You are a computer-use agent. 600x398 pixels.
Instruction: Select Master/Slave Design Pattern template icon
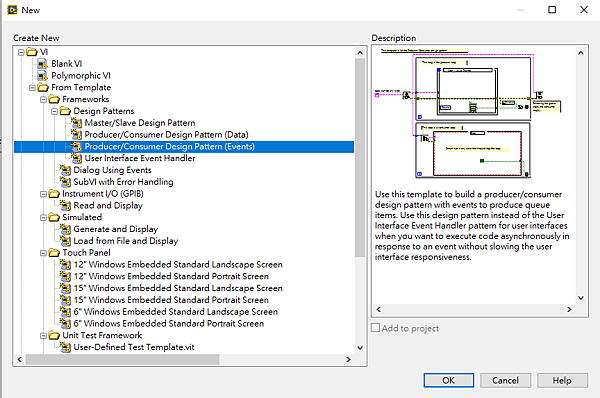(x=77, y=123)
